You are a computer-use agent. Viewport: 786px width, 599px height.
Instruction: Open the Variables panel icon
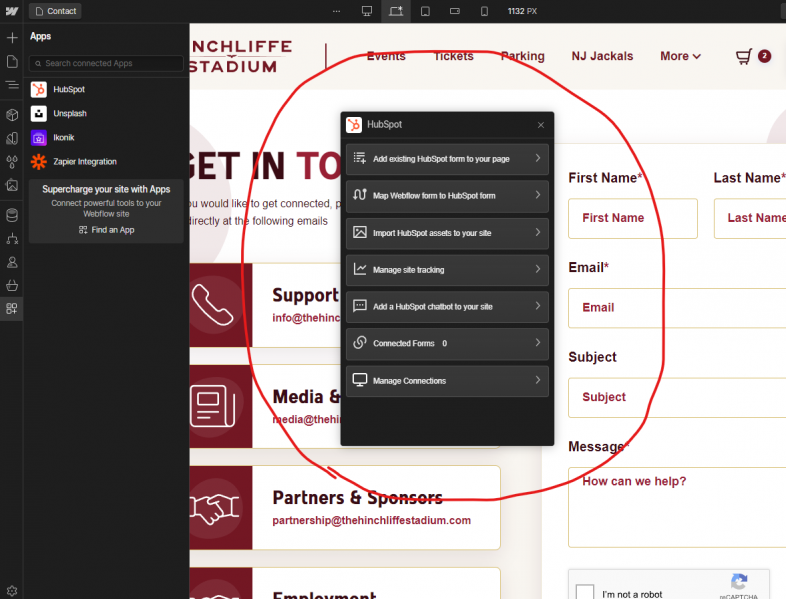pyautogui.click(x=12, y=138)
